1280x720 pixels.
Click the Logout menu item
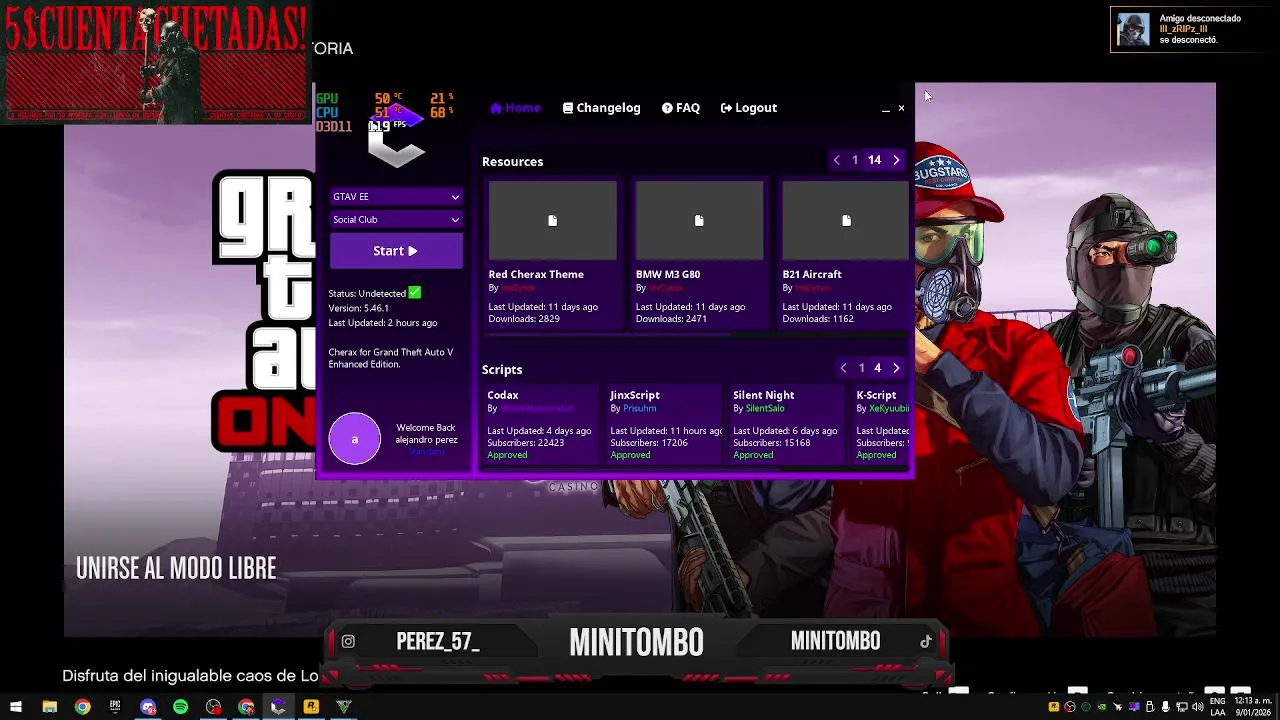(748, 108)
